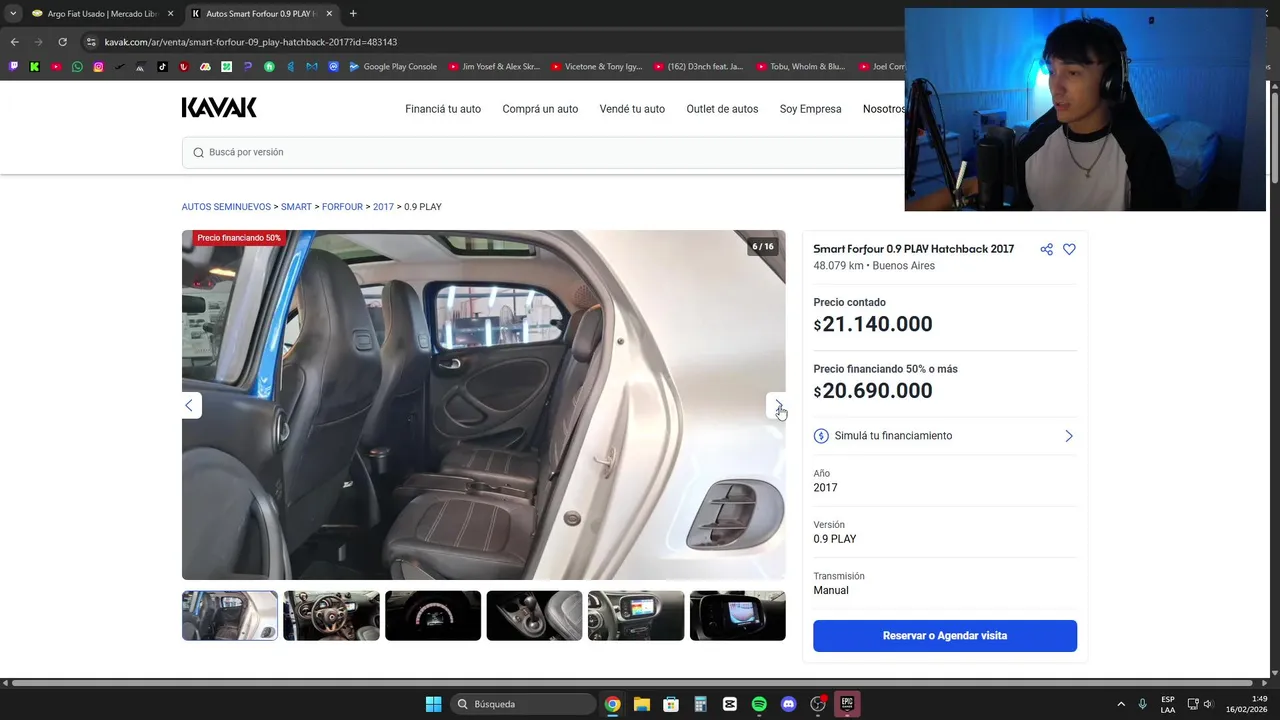Screen dimensions: 1280x720
Task: Open Outlet de autos menu
Action: 722,109
